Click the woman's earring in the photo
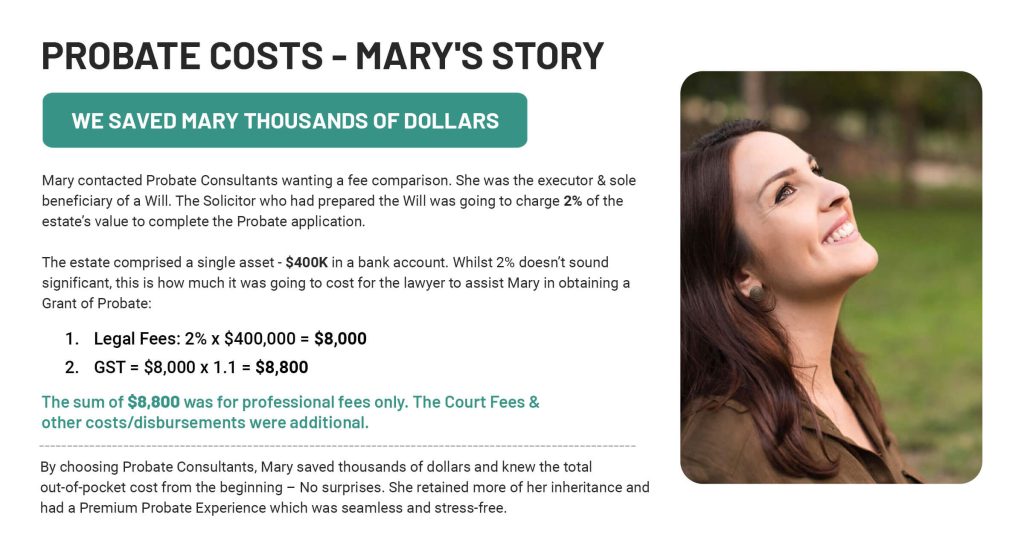The image size is (1024, 555). pos(756,293)
